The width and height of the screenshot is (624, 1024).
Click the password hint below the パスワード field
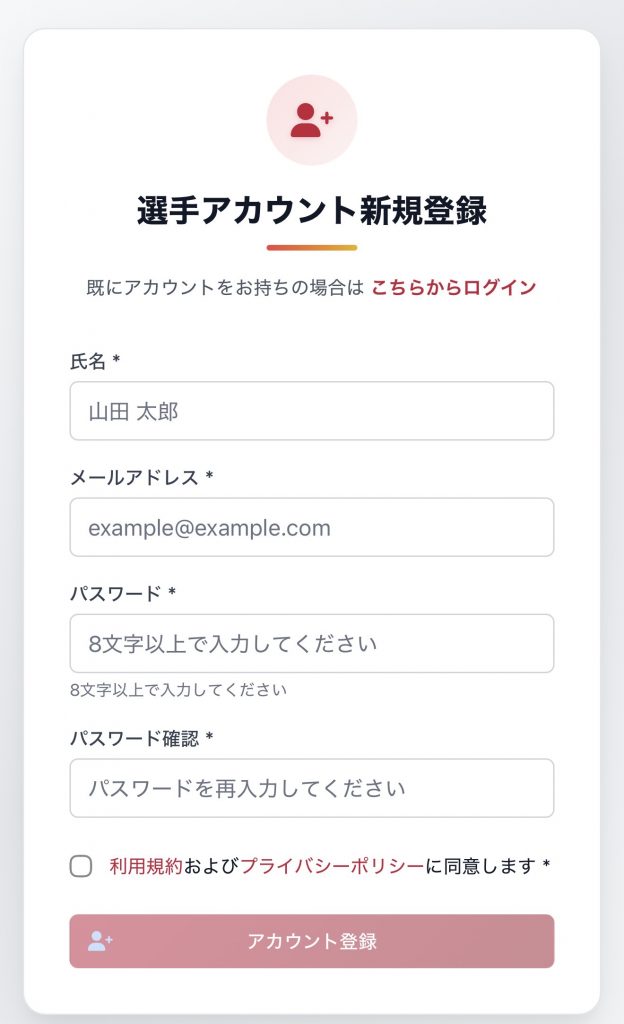[x=179, y=690]
